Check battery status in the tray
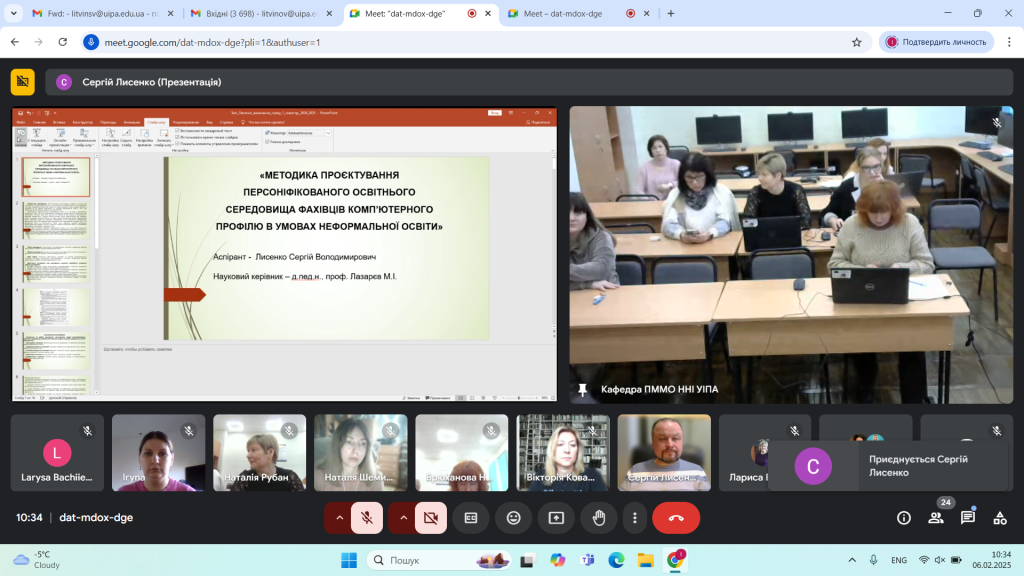The width and height of the screenshot is (1024, 576). (x=956, y=560)
